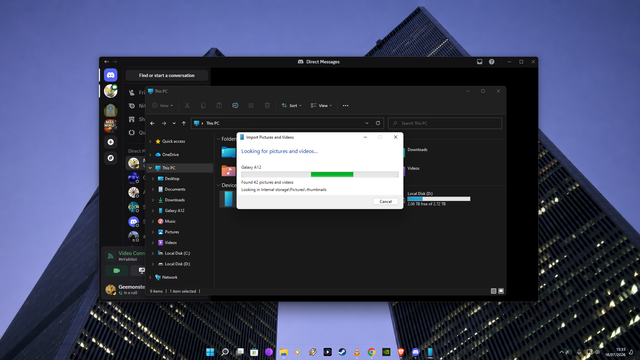Open recent locations dropdown chevron

(x=174, y=123)
